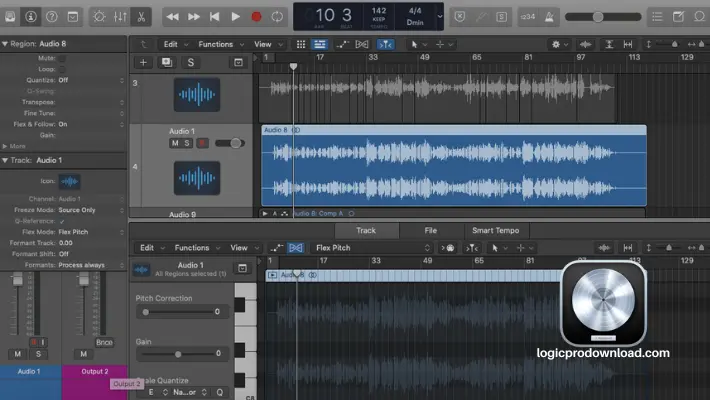
Task: Show the Toolbar button in control bar
Action: pyautogui.click(x=72, y=17)
